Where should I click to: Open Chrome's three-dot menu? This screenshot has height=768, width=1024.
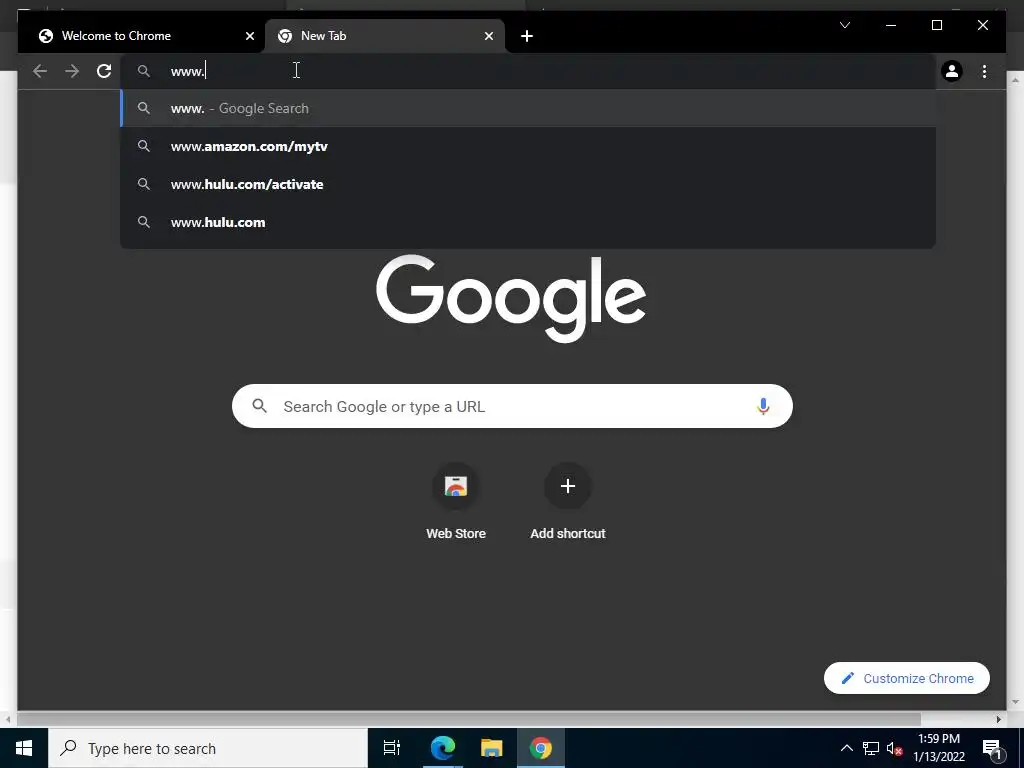(984, 71)
